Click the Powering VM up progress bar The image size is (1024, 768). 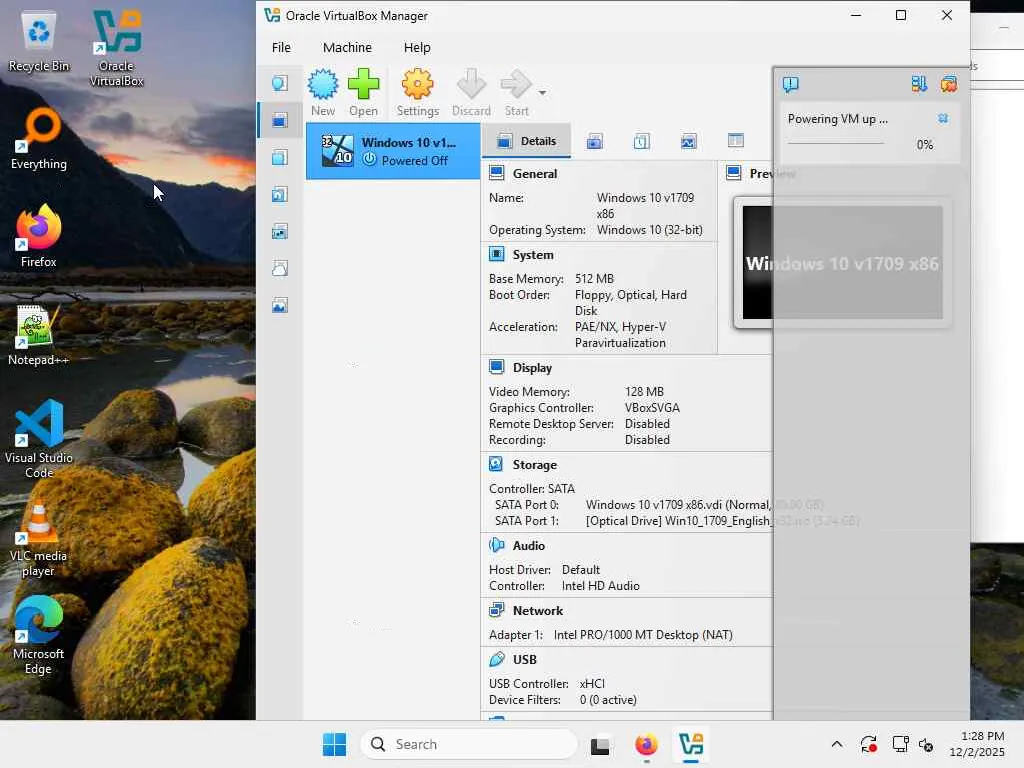pos(835,143)
